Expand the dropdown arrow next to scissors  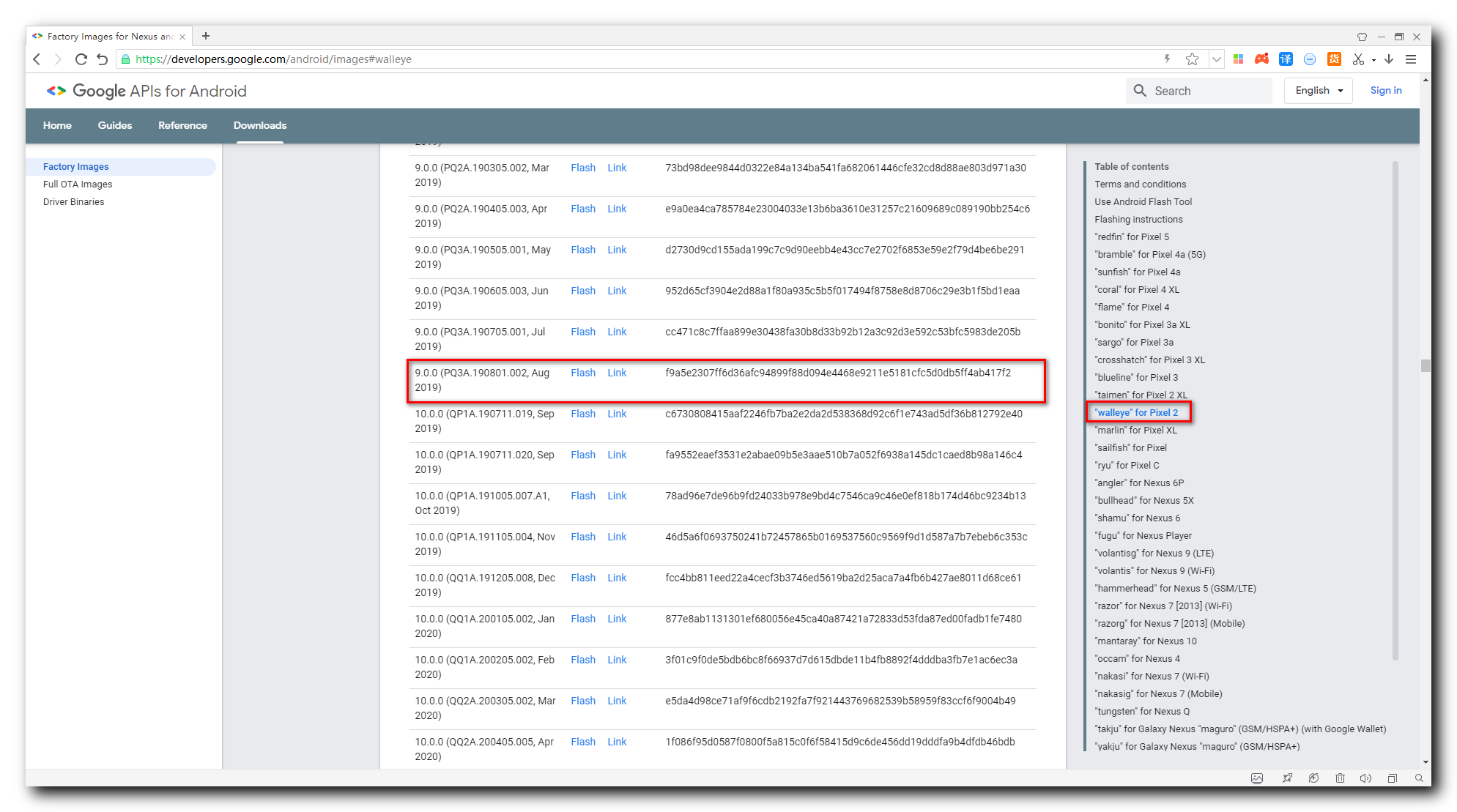[1373, 60]
